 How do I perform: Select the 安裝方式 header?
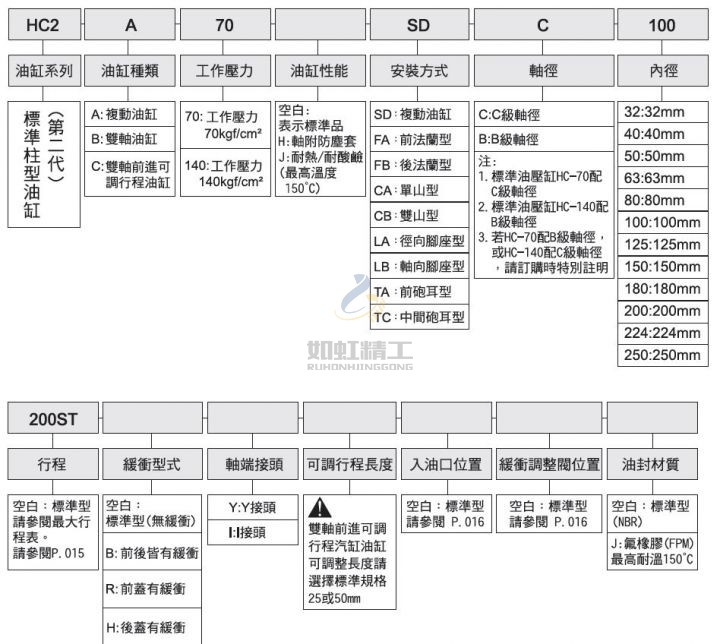pos(418,71)
